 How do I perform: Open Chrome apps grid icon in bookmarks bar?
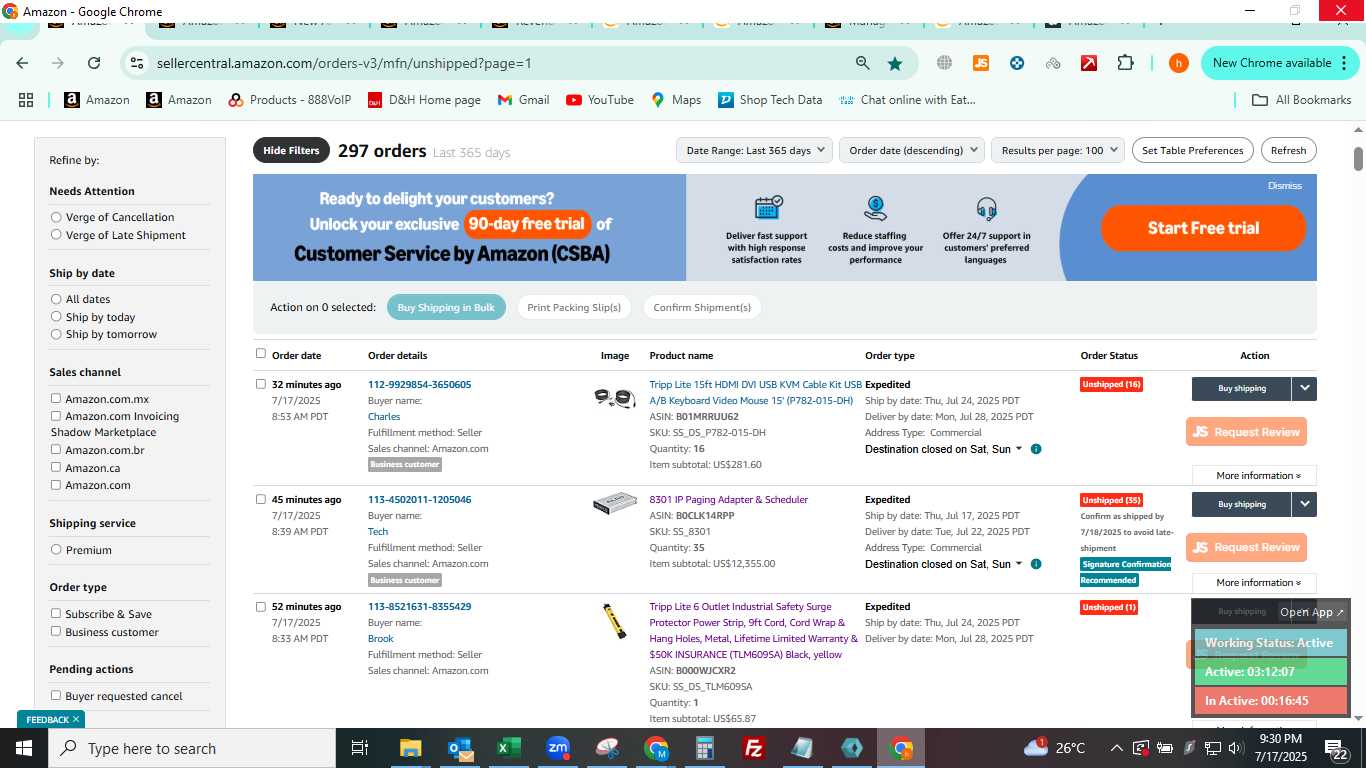coord(26,100)
